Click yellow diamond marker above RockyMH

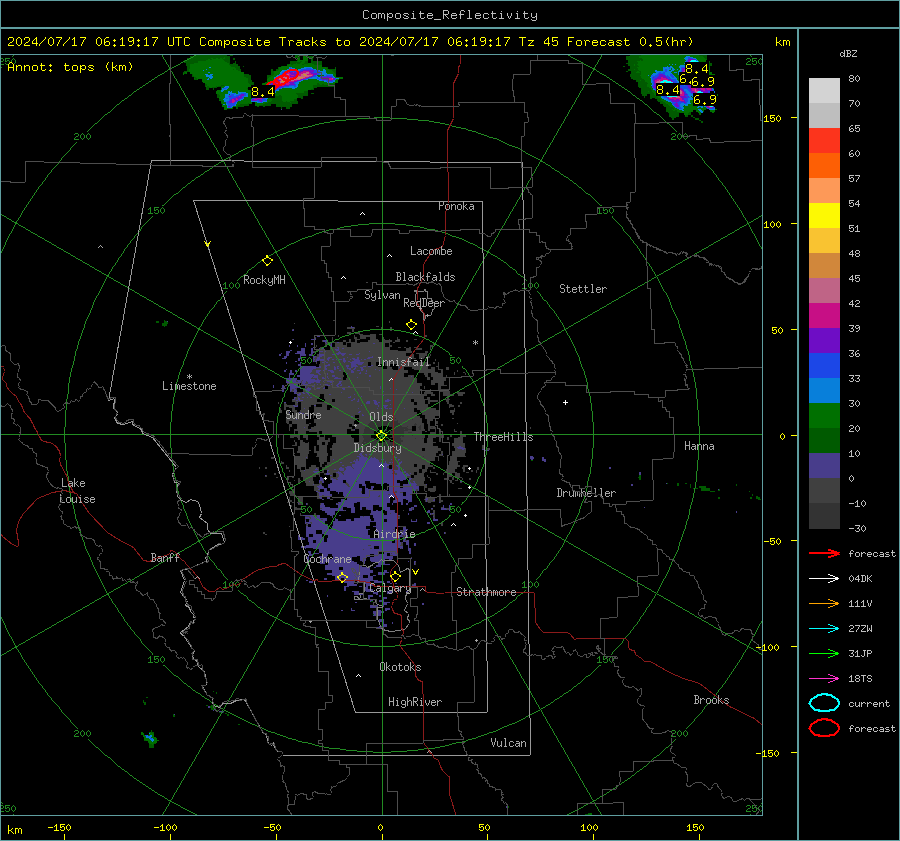267,261
